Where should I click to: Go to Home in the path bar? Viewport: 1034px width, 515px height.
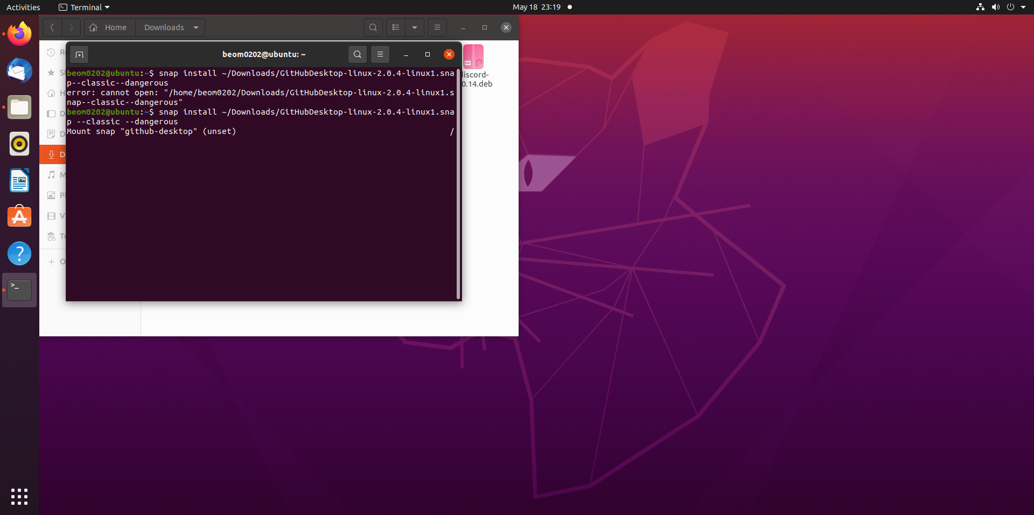pyautogui.click(x=108, y=28)
